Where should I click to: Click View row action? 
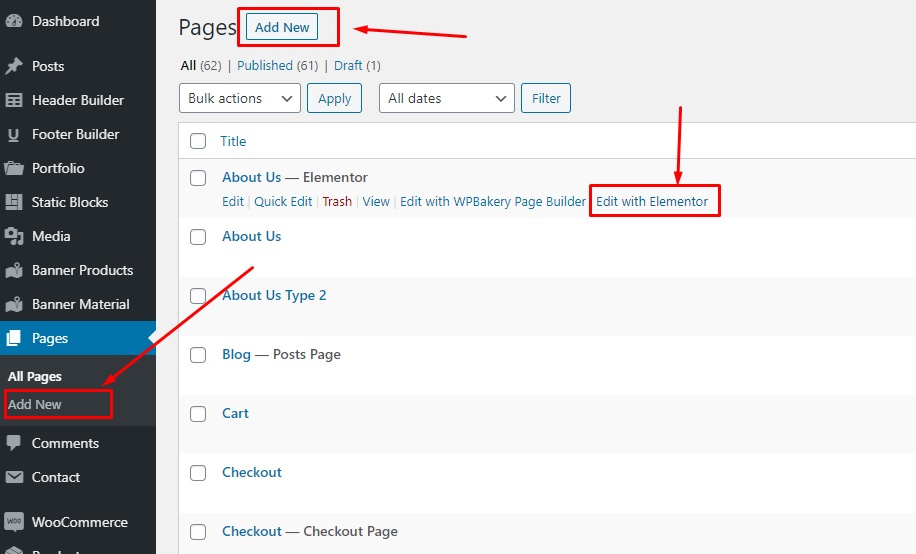[x=376, y=201]
